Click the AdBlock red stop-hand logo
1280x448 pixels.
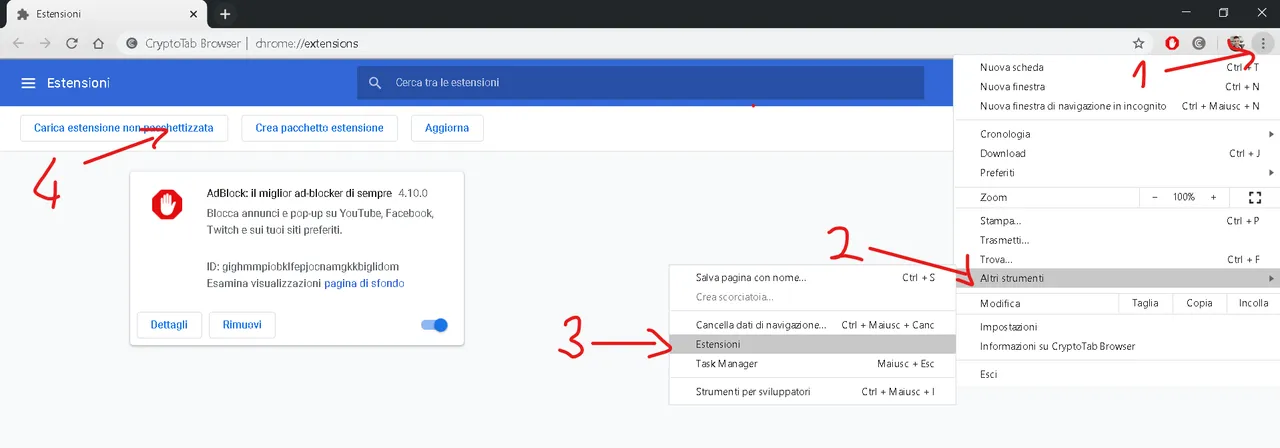167,204
